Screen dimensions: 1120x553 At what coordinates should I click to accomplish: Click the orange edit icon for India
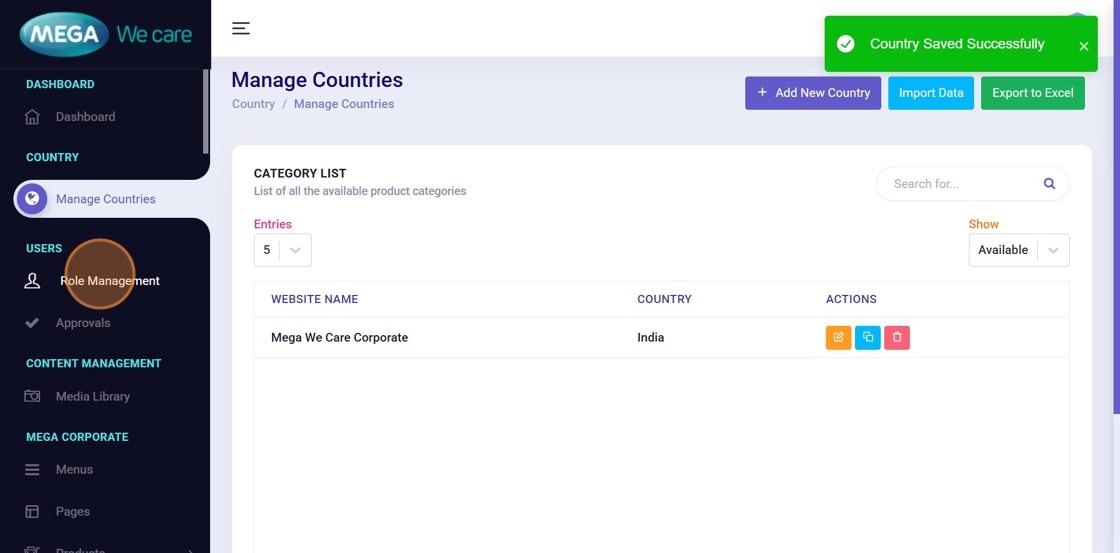click(838, 338)
